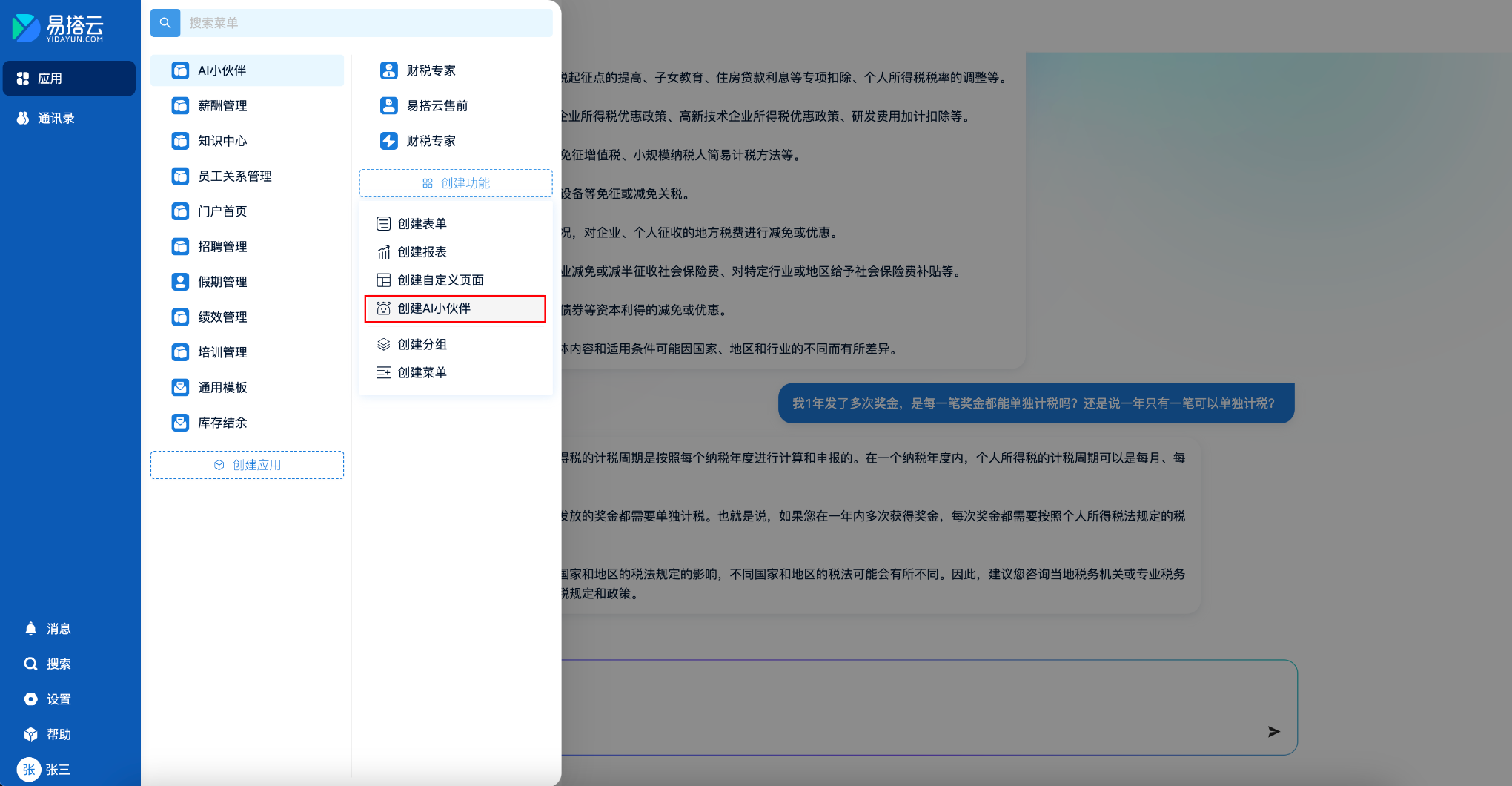Click the send arrow icon in chat box
Image resolution: width=1512 pixels, height=786 pixels.
coord(1273,731)
